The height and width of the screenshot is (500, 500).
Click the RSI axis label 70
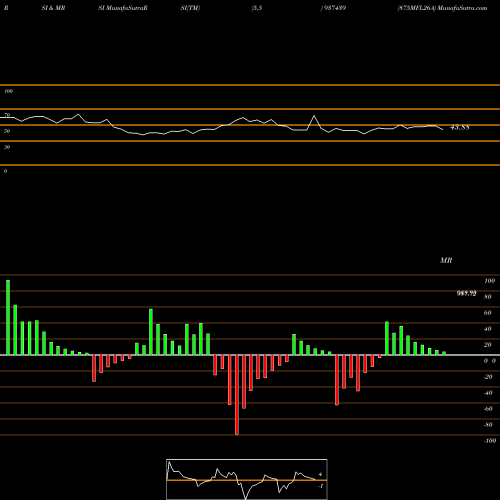click(7, 115)
